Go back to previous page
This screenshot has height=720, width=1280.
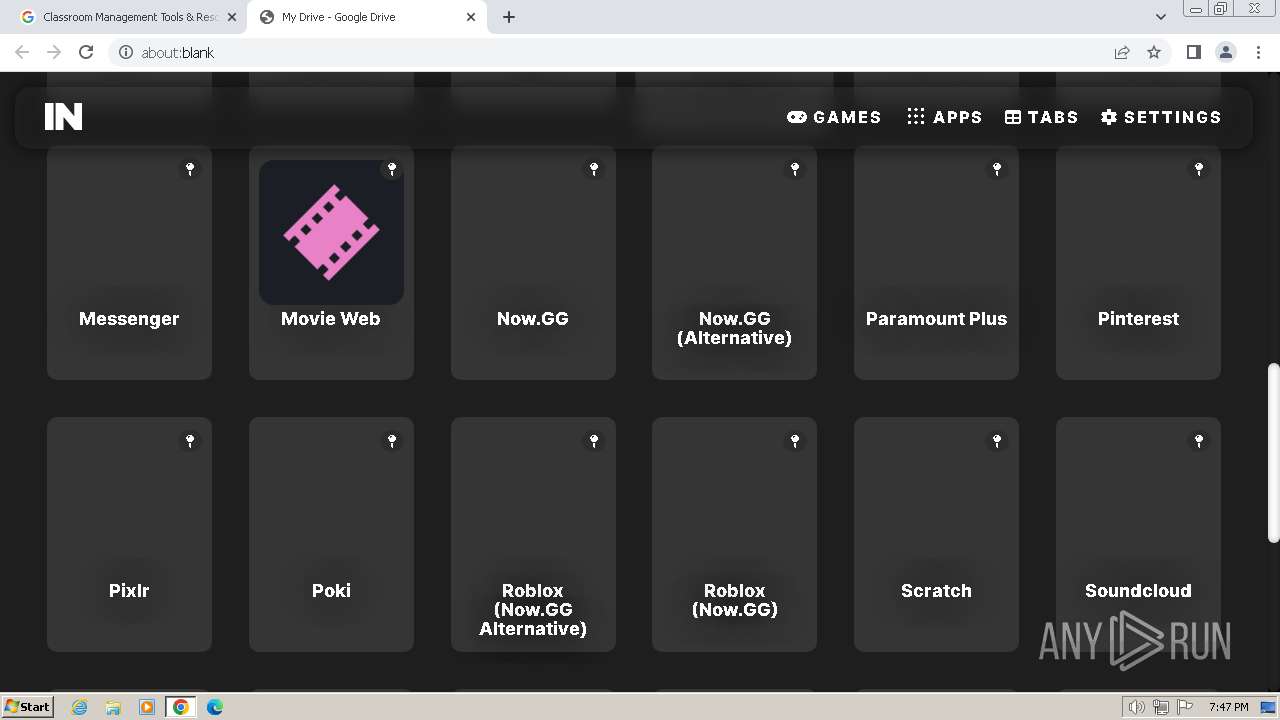[22, 52]
